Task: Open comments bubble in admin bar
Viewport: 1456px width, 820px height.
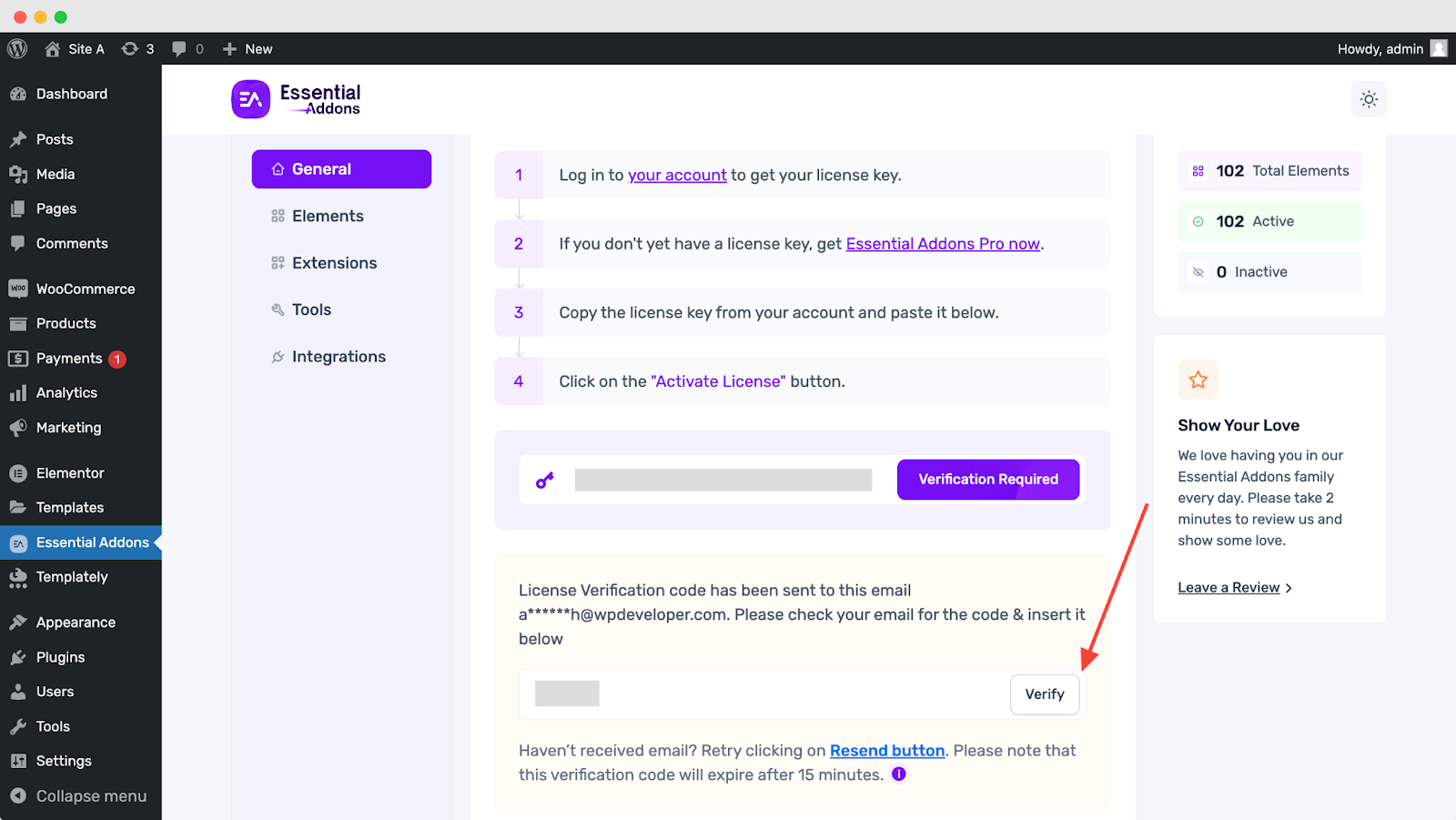Action: [187, 49]
